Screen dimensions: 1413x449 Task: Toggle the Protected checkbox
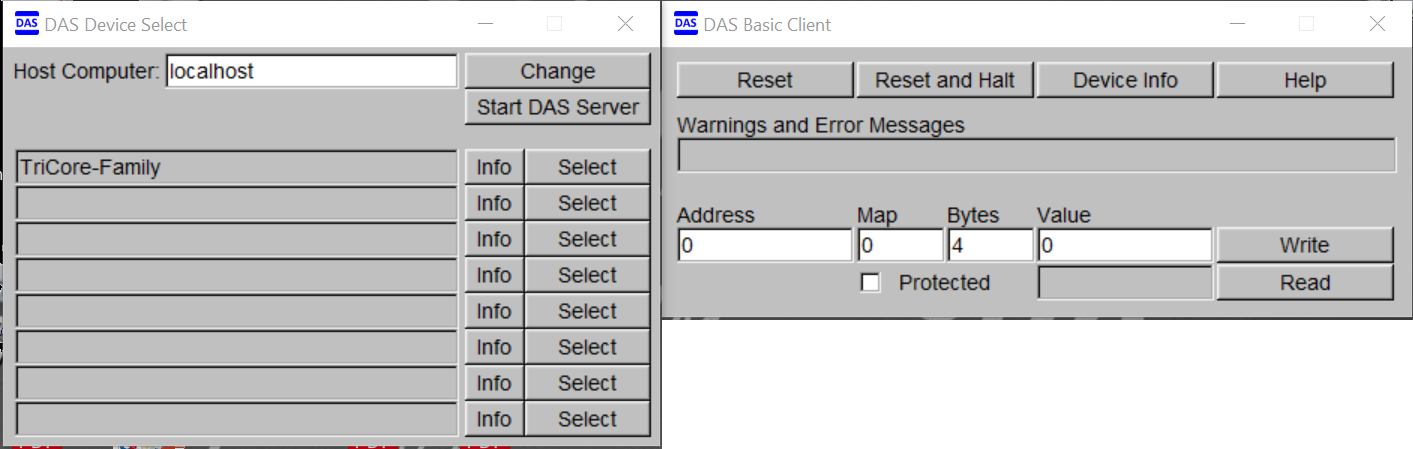pos(871,283)
